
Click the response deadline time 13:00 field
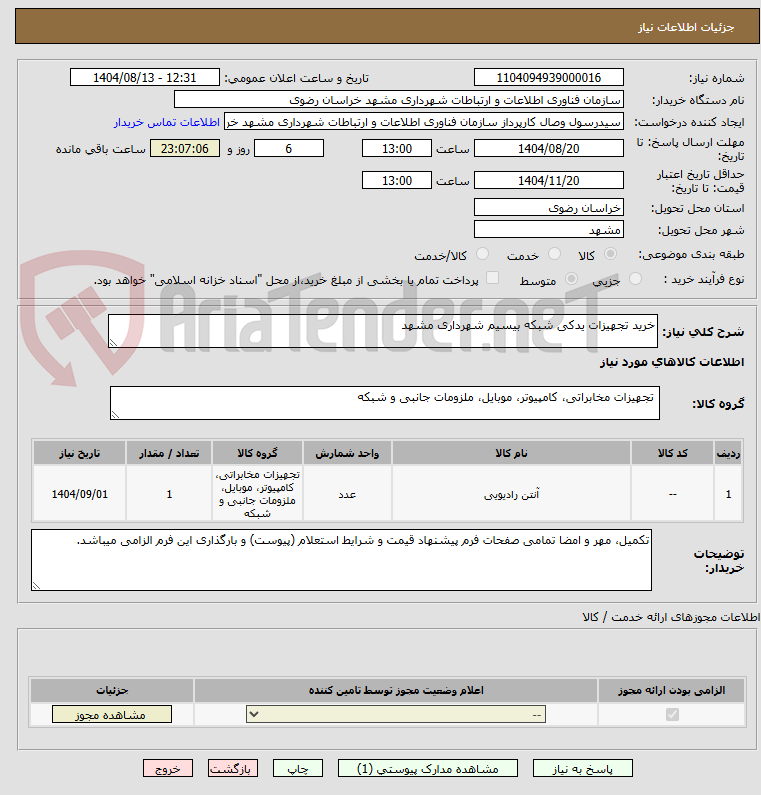(396, 149)
